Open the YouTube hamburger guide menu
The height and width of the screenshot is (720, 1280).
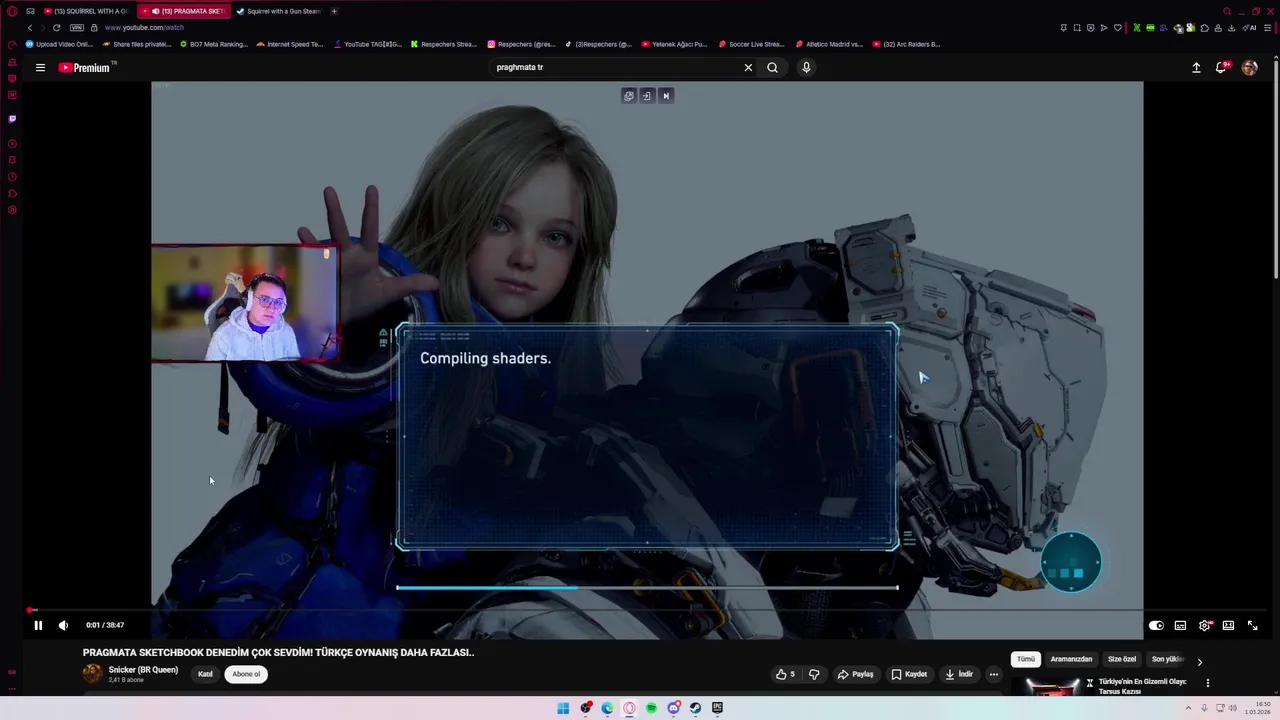click(40, 67)
